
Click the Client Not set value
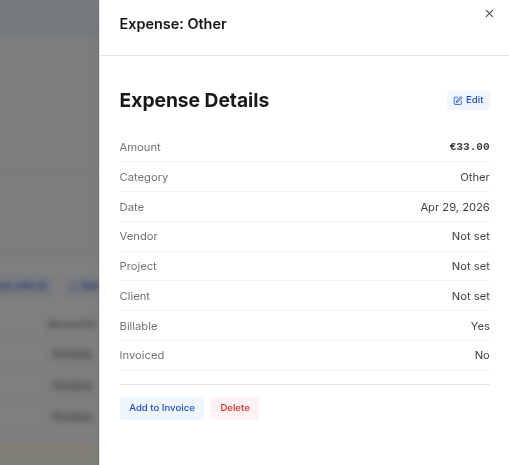click(x=471, y=296)
